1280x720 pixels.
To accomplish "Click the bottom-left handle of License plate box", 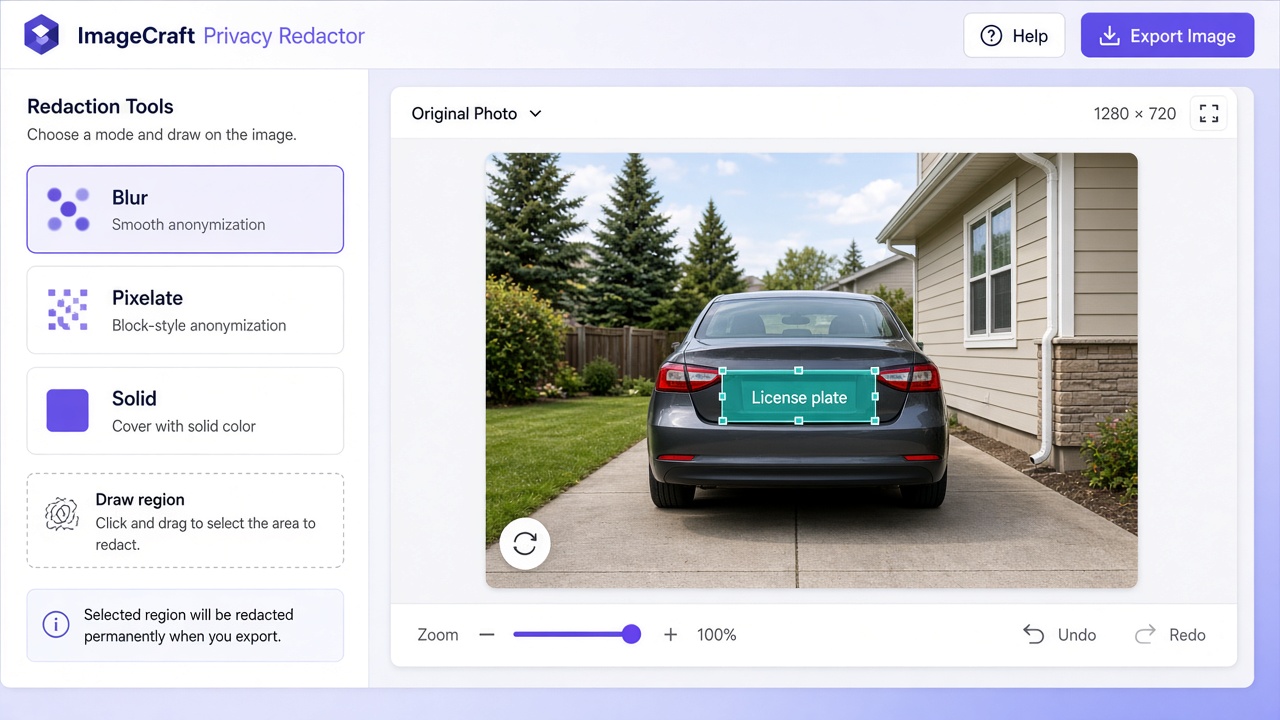I will coord(723,421).
